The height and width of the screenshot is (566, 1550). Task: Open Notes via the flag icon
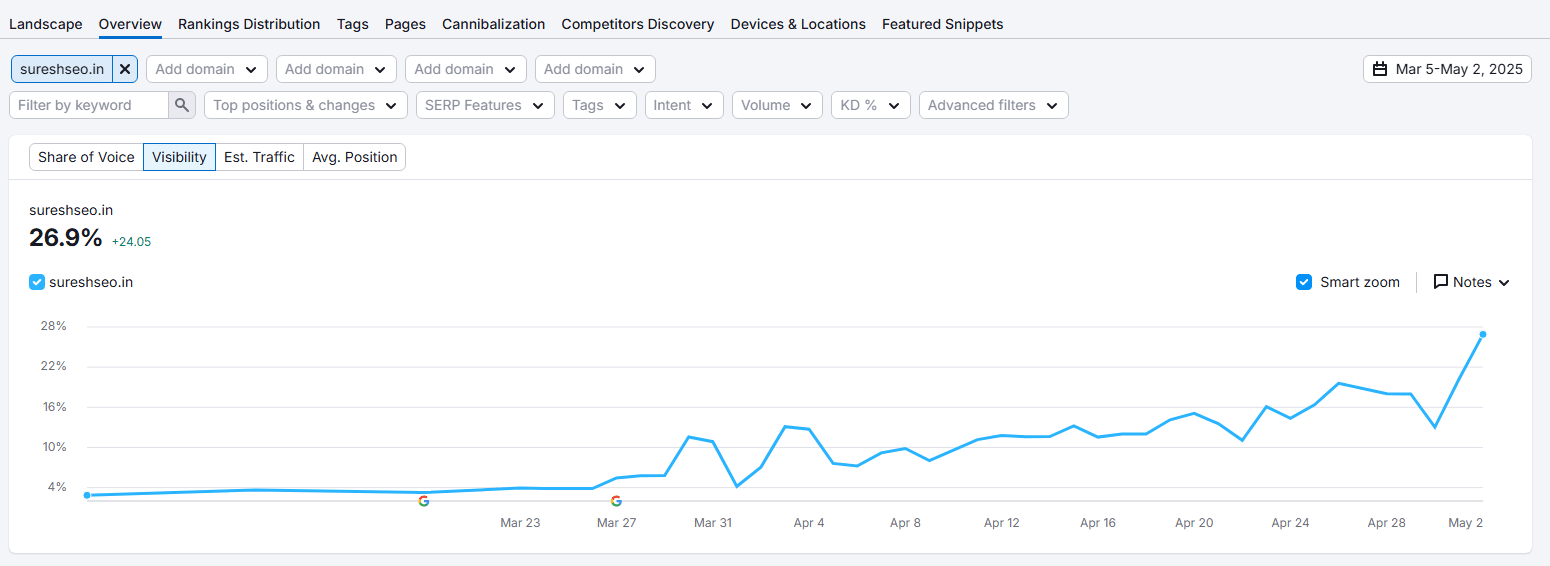click(1441, 282)
